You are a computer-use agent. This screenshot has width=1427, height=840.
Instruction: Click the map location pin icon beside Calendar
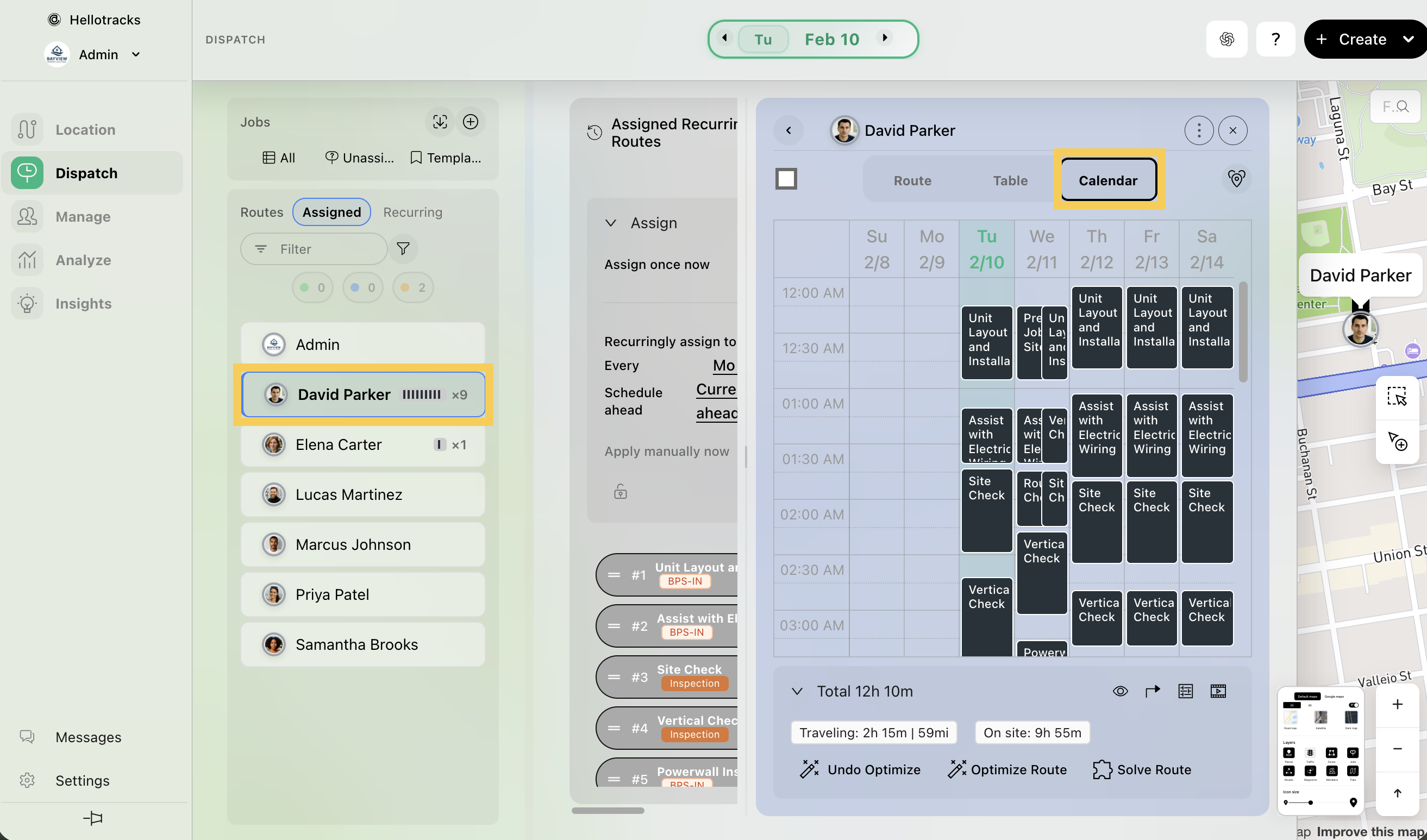tap(1236, 179)
